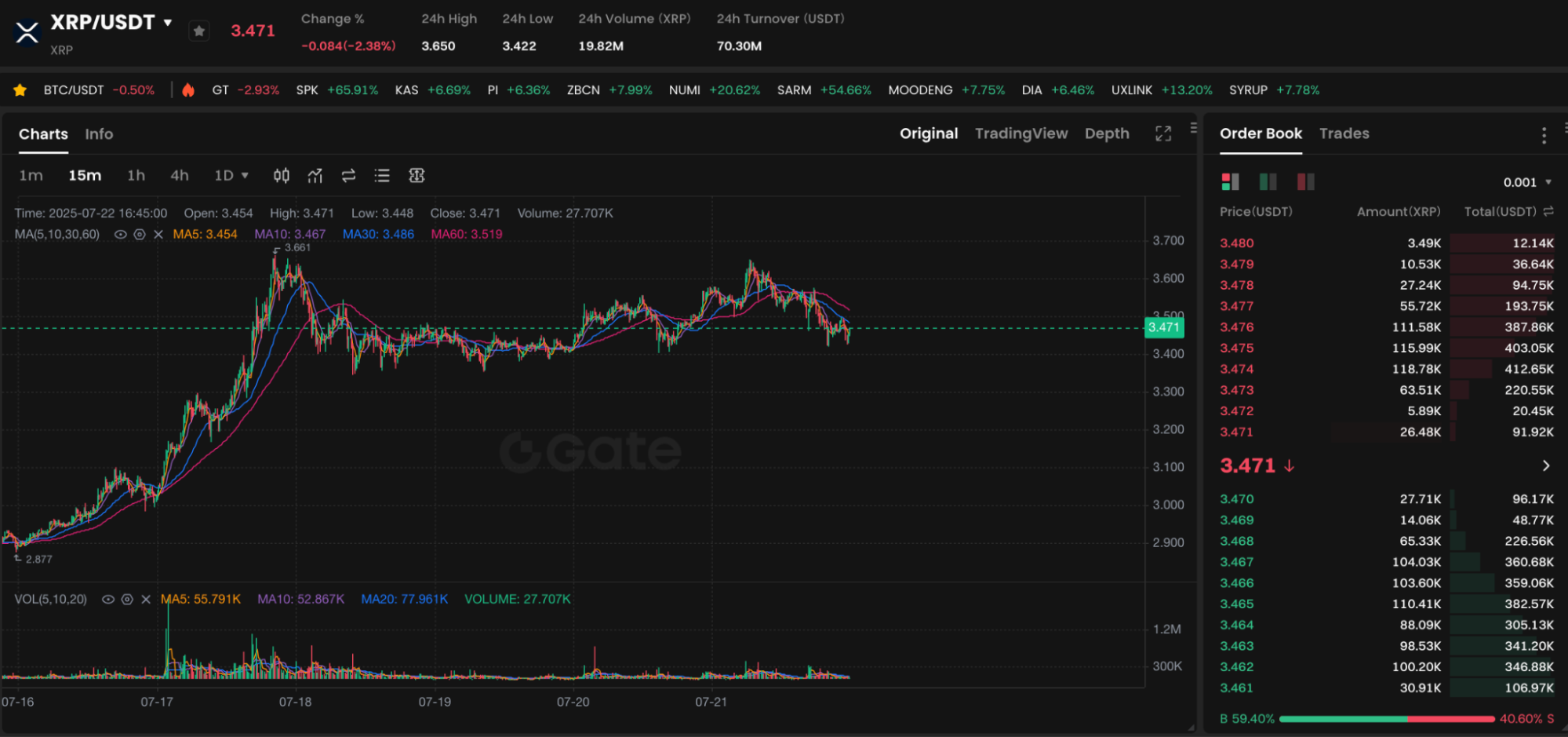The height and width of the screenshot is (737, 1568).
Task: Click the chart settings icon after list icon
Action: [417, 176]
